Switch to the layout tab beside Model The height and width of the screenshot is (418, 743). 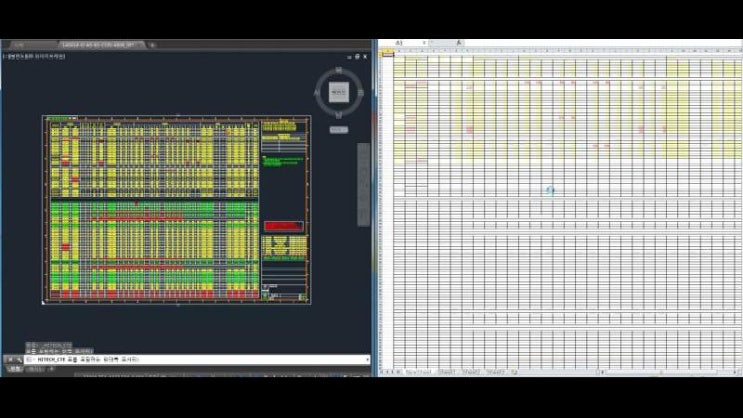(x=35, y=369)
